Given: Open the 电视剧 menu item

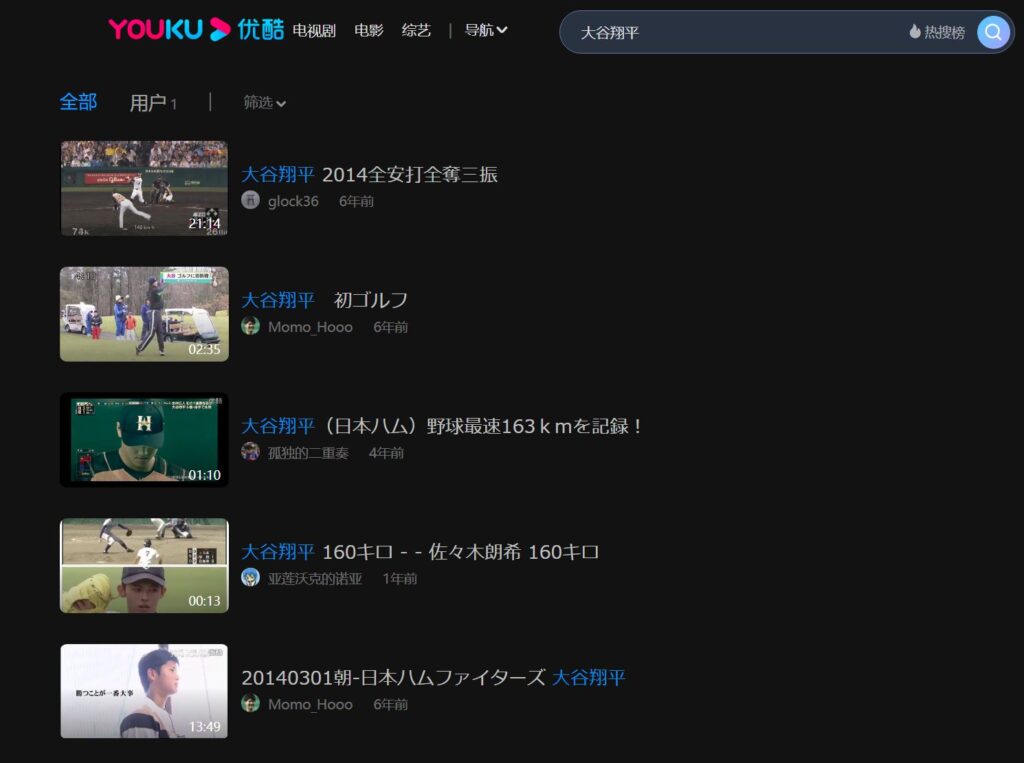Looking at the screenshot, I should point(313,30).
